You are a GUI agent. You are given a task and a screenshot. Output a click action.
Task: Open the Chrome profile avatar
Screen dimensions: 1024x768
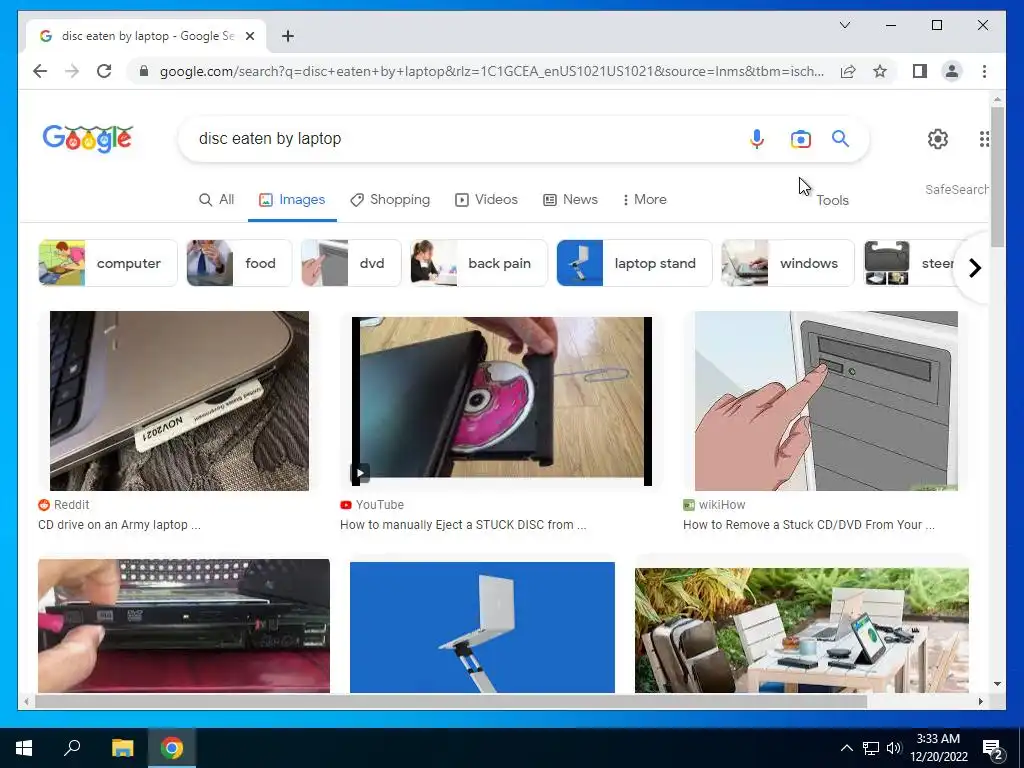pyautogui.click(x=952, y=71)
